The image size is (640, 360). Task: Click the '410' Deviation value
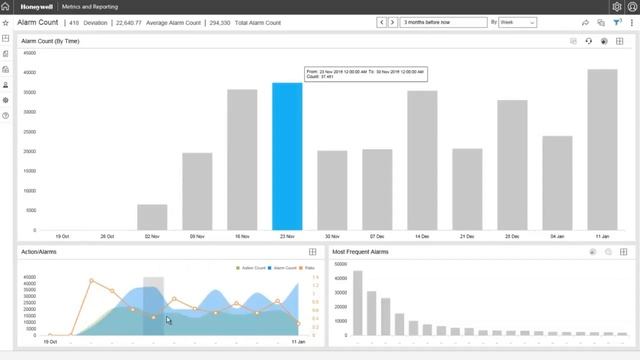click(74, 23)
